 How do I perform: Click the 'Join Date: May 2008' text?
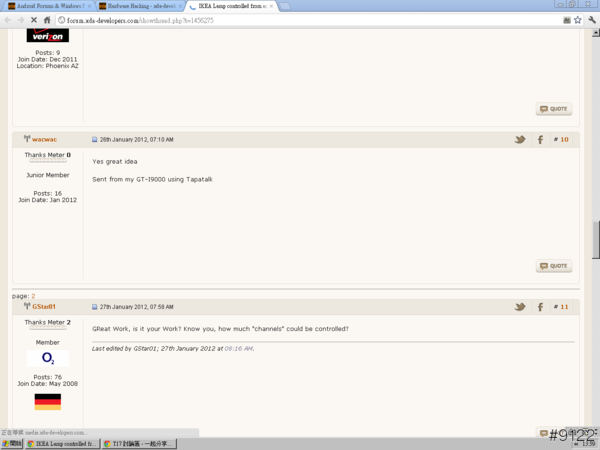[47, 384]
